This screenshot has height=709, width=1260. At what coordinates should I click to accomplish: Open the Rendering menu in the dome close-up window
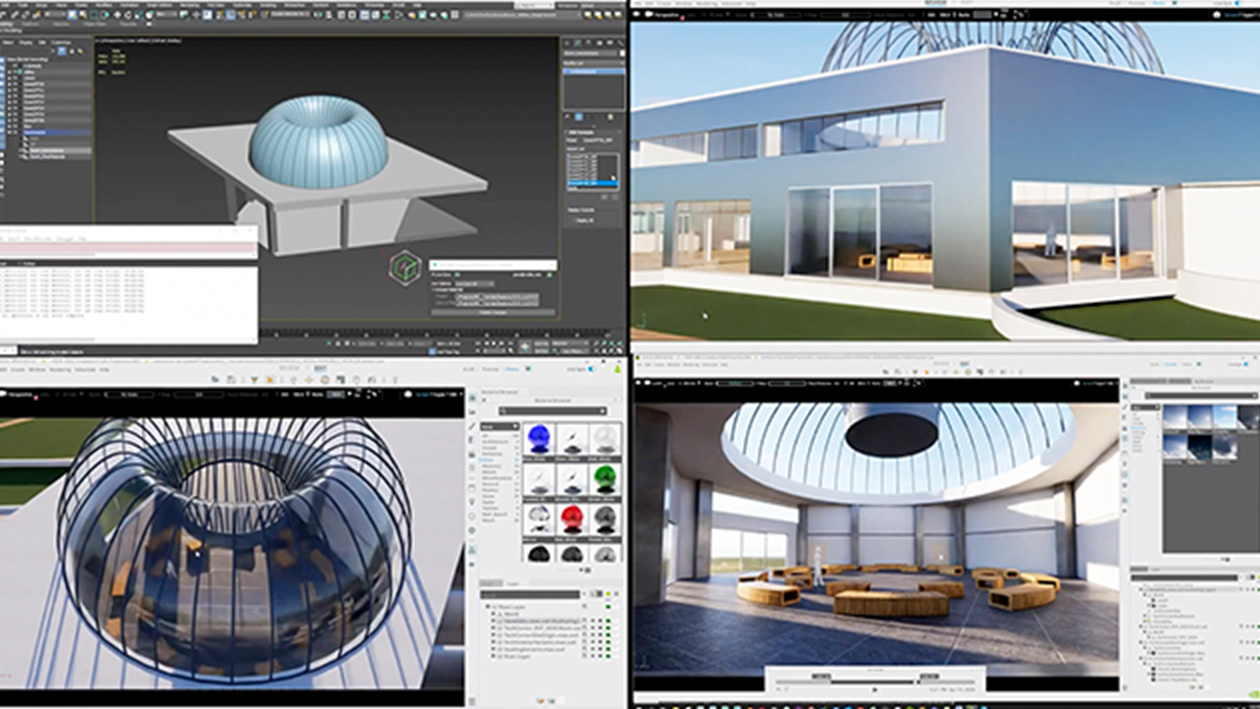pyautogui.click(x=59, y=369)
